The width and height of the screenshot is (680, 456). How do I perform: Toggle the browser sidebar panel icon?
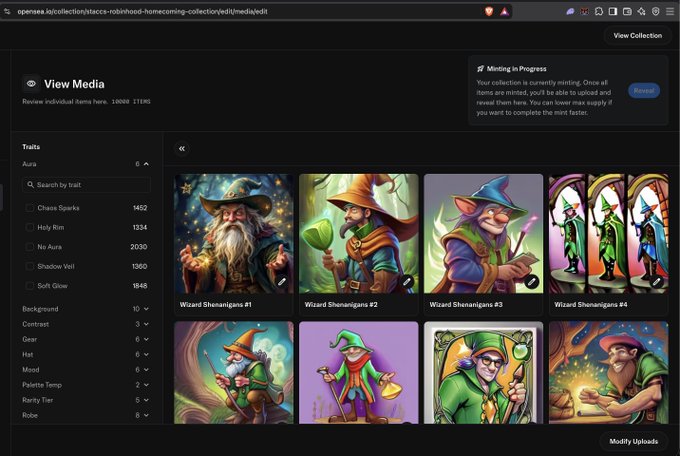[613, 12]
